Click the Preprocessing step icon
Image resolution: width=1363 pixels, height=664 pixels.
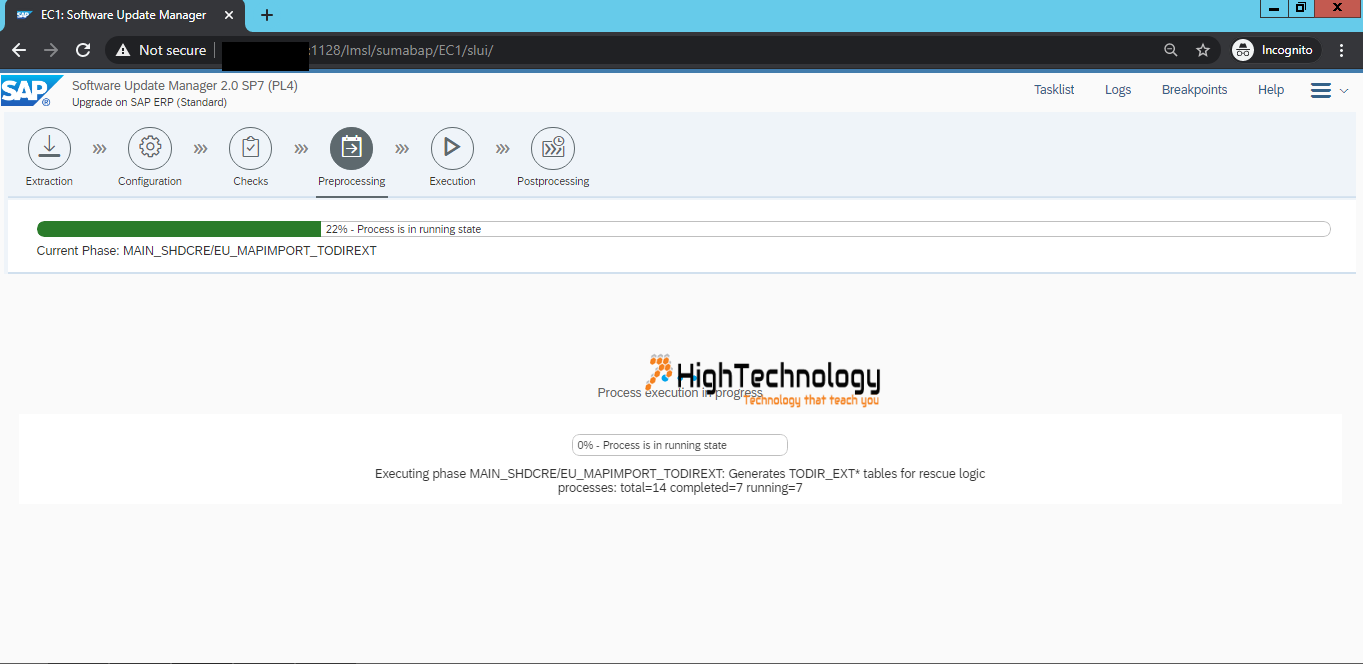click(x=352, y=148)
